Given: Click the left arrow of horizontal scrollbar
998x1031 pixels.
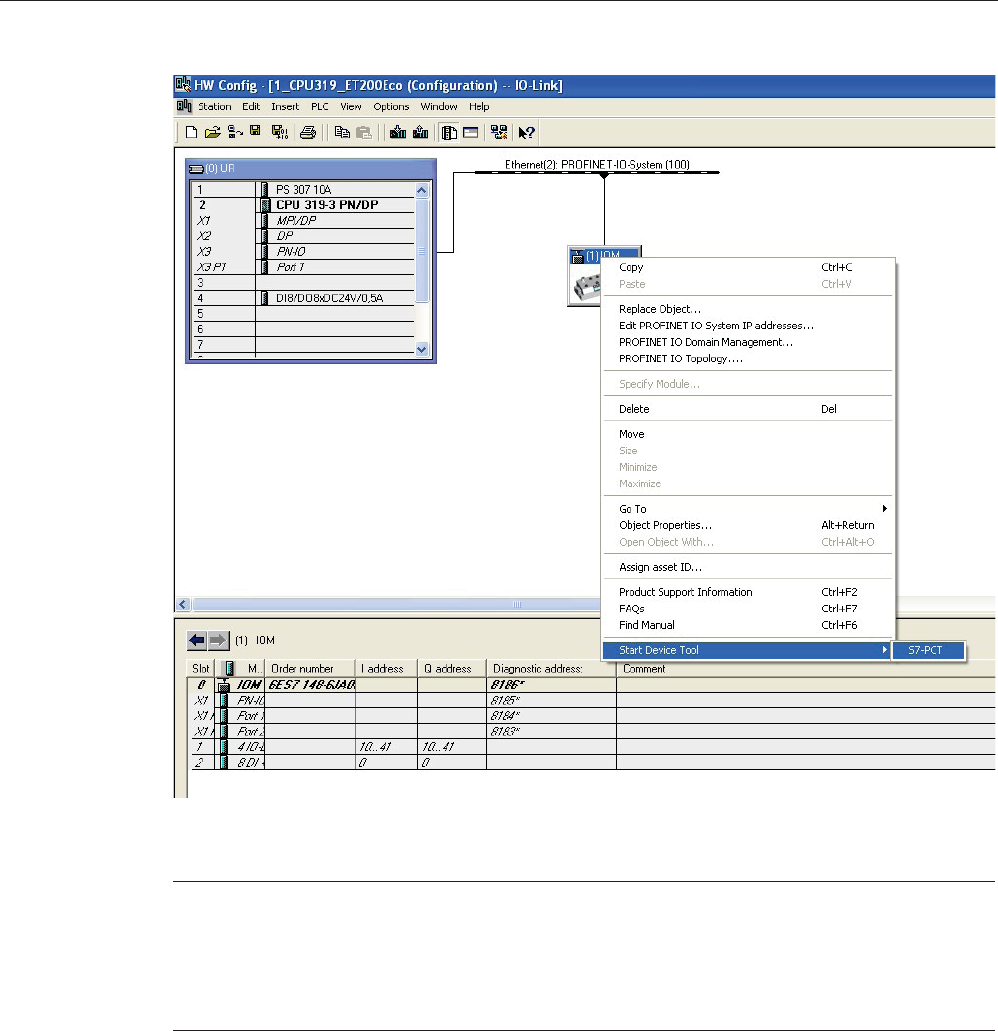Looking at the screenshot, I should 183,604.
